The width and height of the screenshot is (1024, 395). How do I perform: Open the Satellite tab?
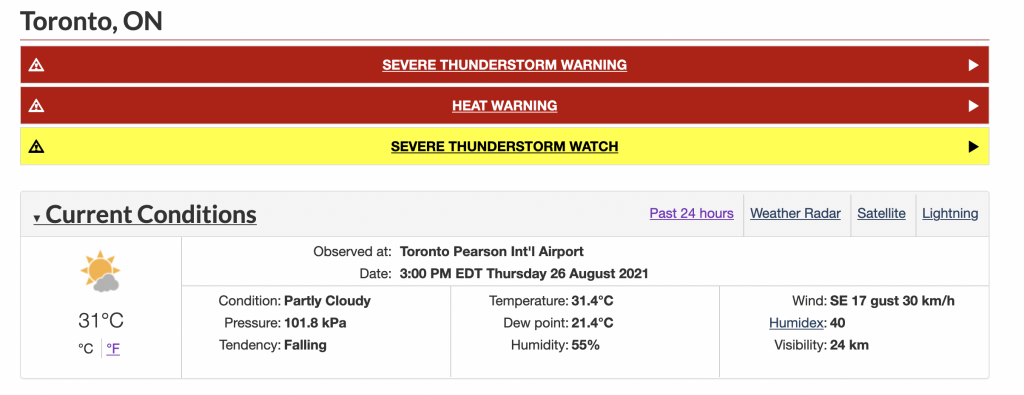pyautogui.click(x=882, y=213)
